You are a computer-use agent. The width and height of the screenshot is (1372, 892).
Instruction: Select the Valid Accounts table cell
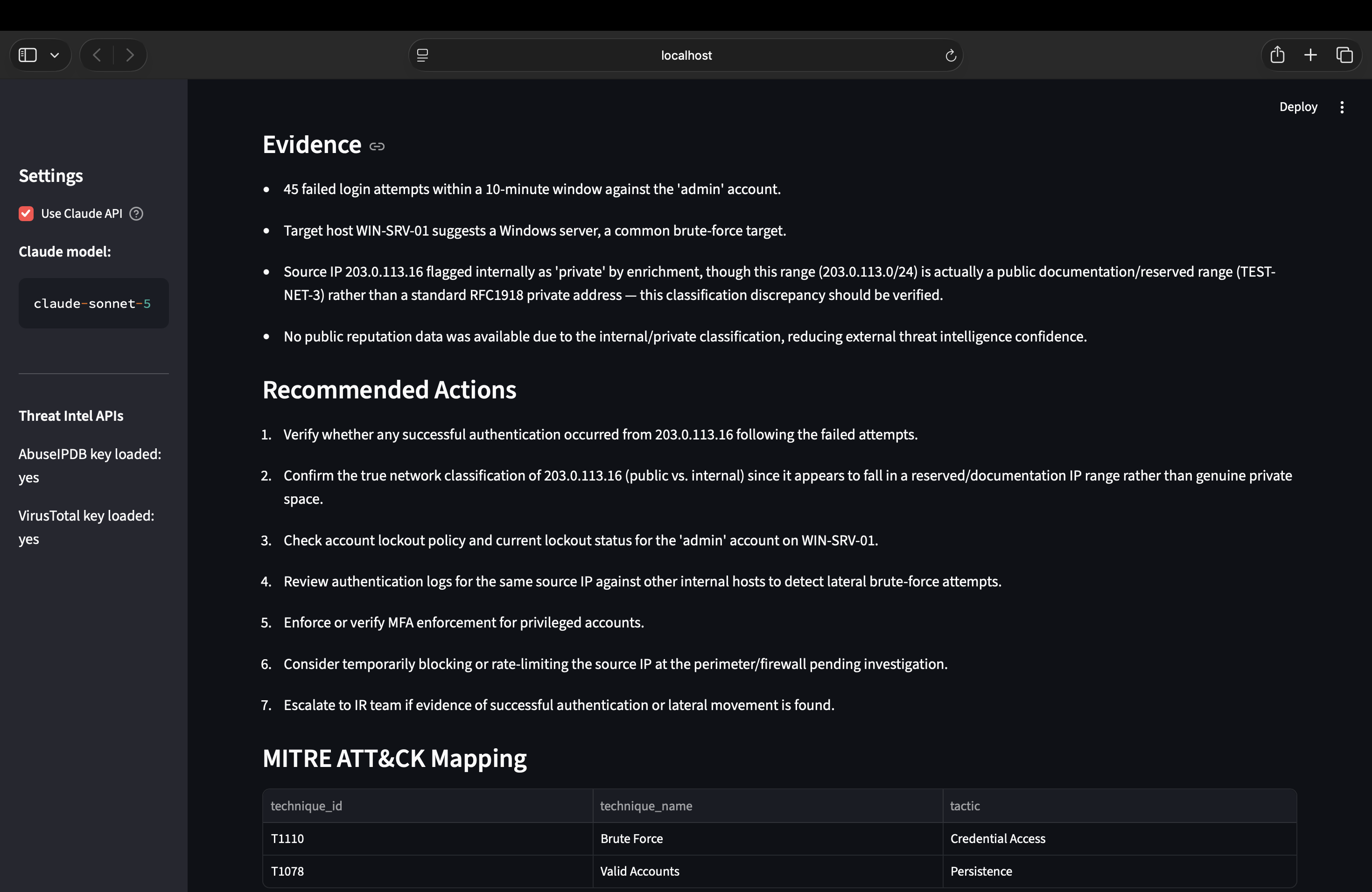[768, 871]
